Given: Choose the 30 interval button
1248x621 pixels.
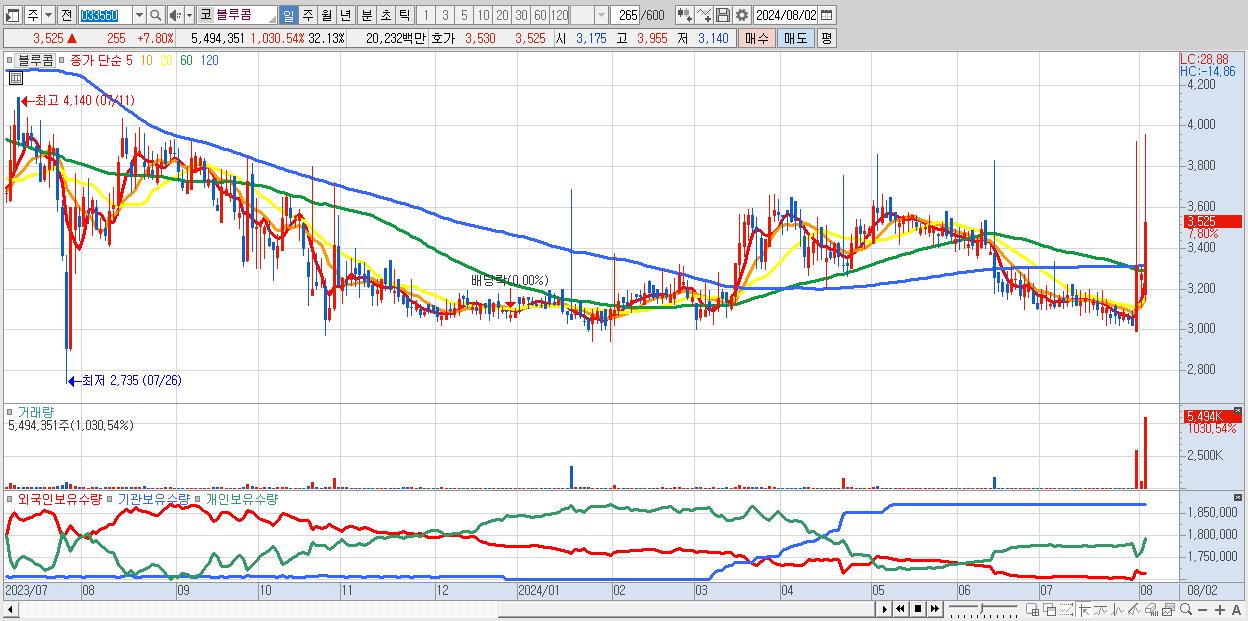Looking at the screenshot, I should 521,15.
